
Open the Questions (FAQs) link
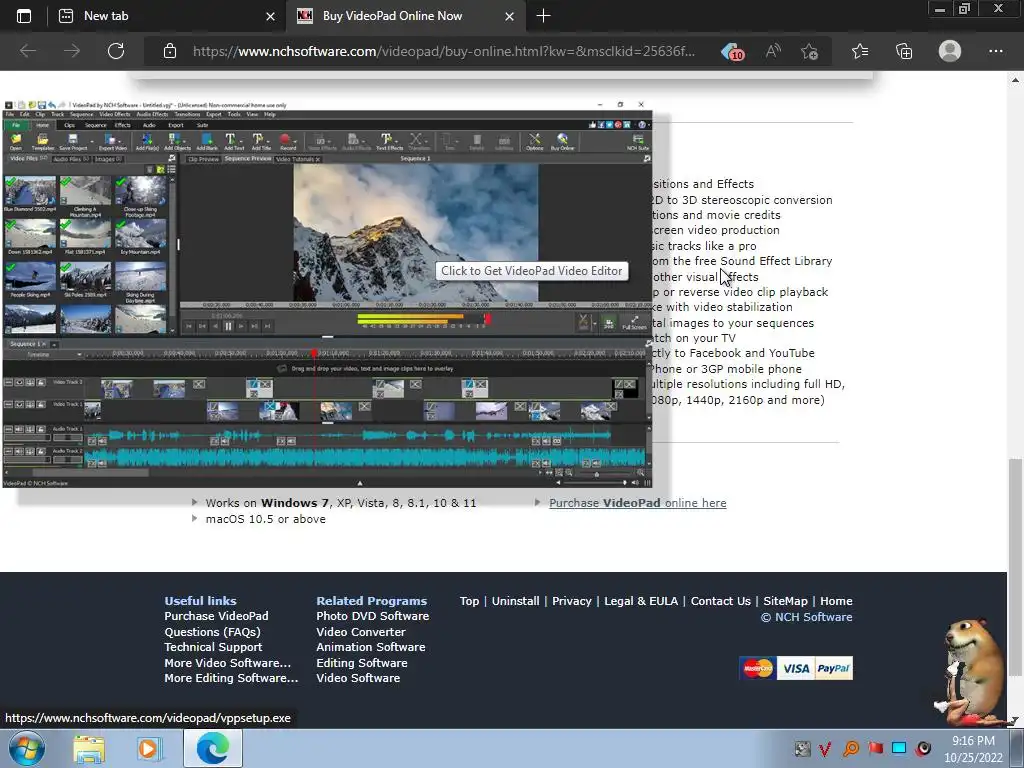pos(212,632)
